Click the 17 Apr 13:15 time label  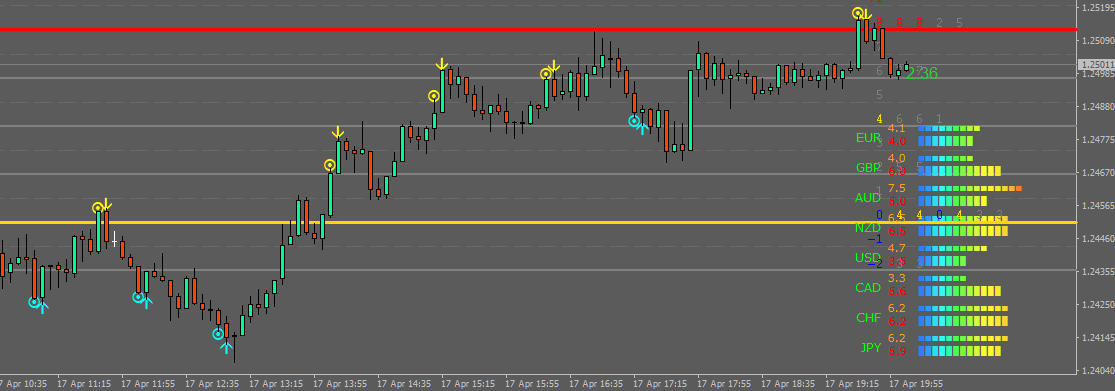pos(276,383)
